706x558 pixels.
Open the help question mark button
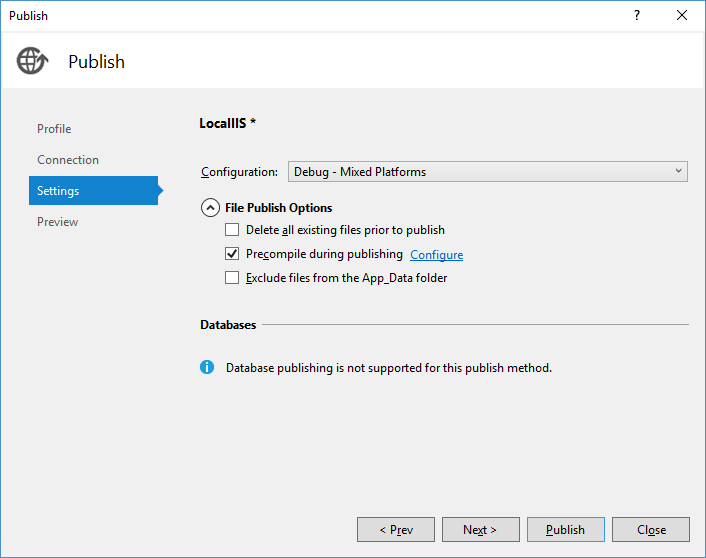[x=637, y=15]
